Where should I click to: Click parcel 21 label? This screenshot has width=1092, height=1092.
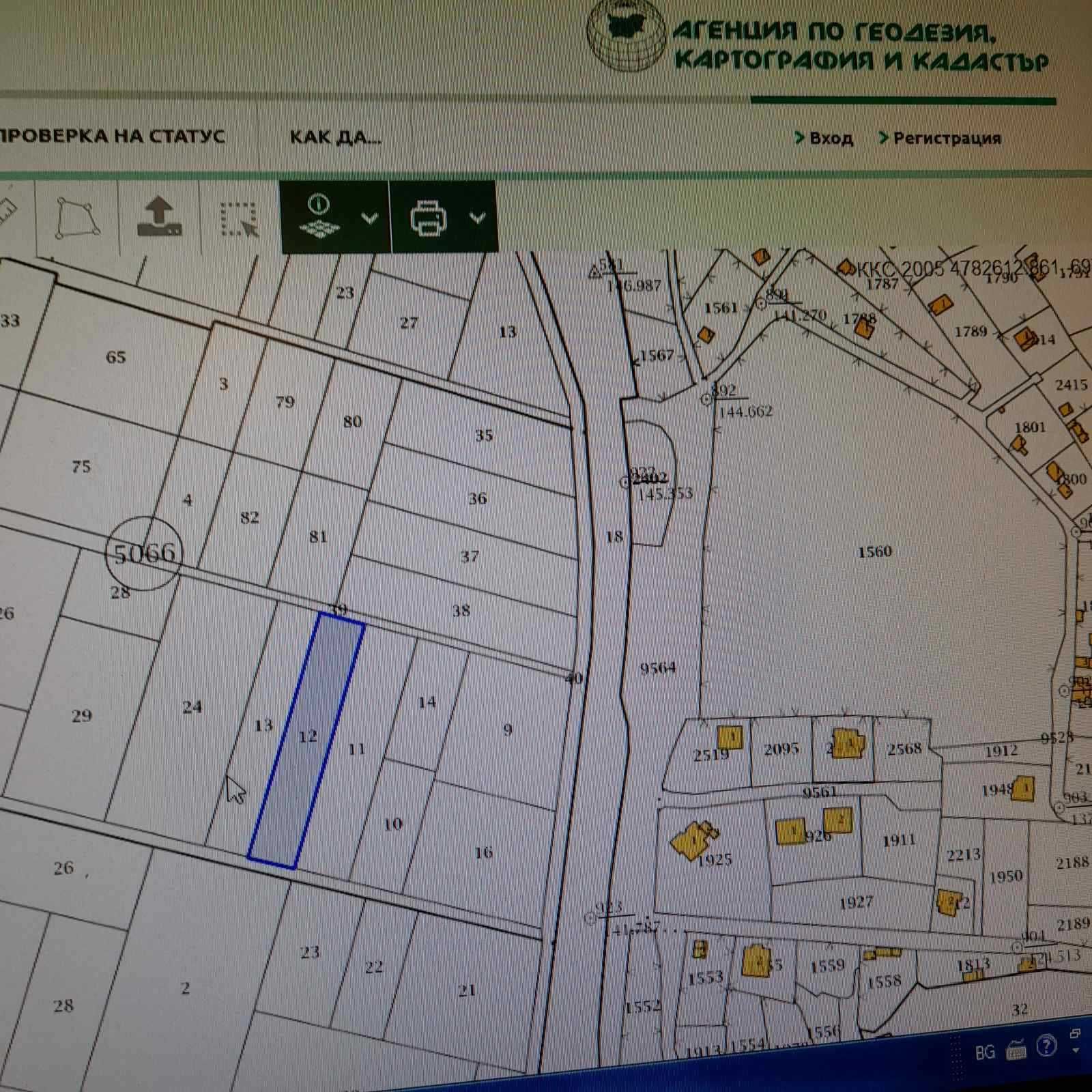466,990
